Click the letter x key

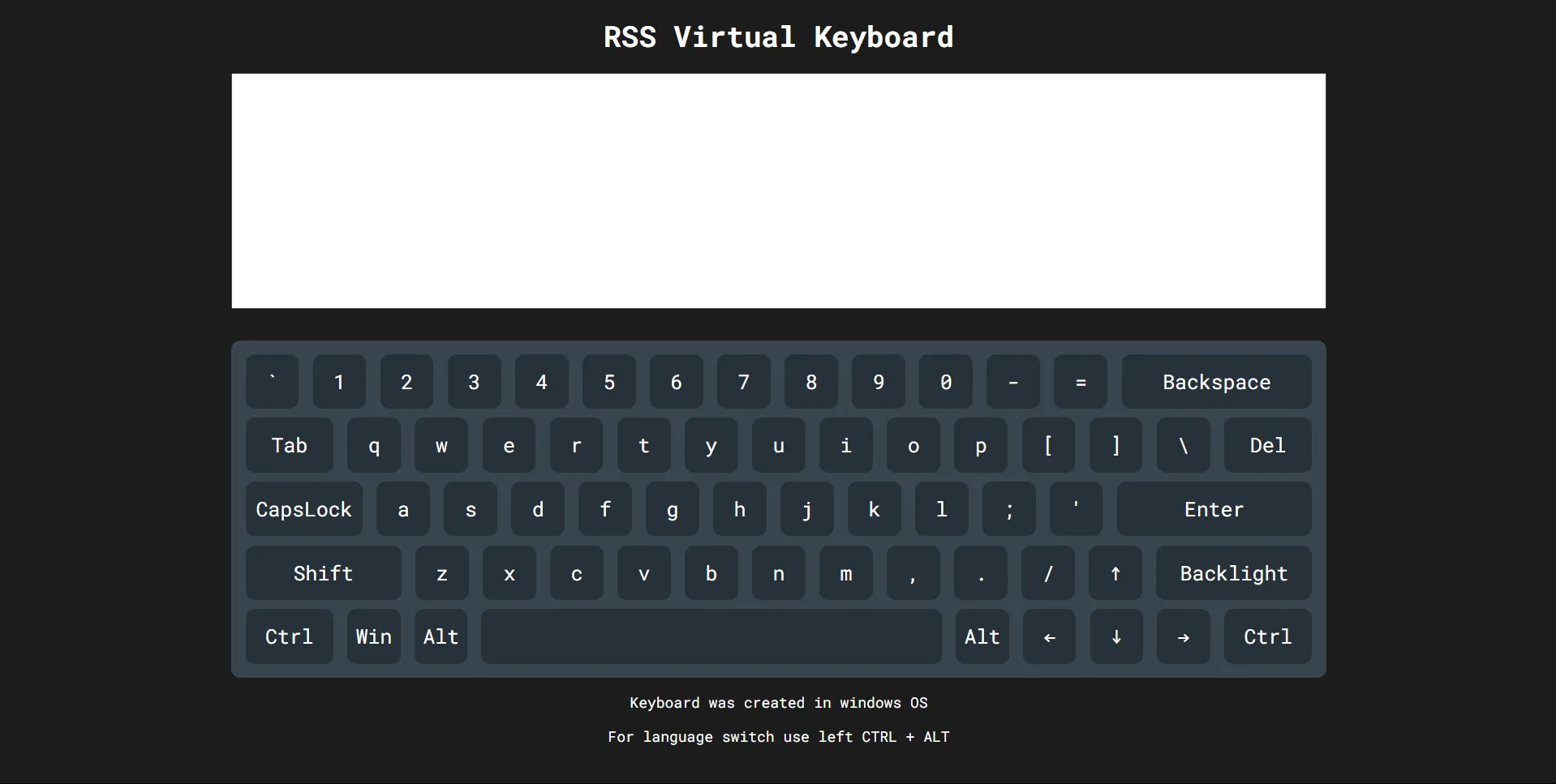pos(509,573)
